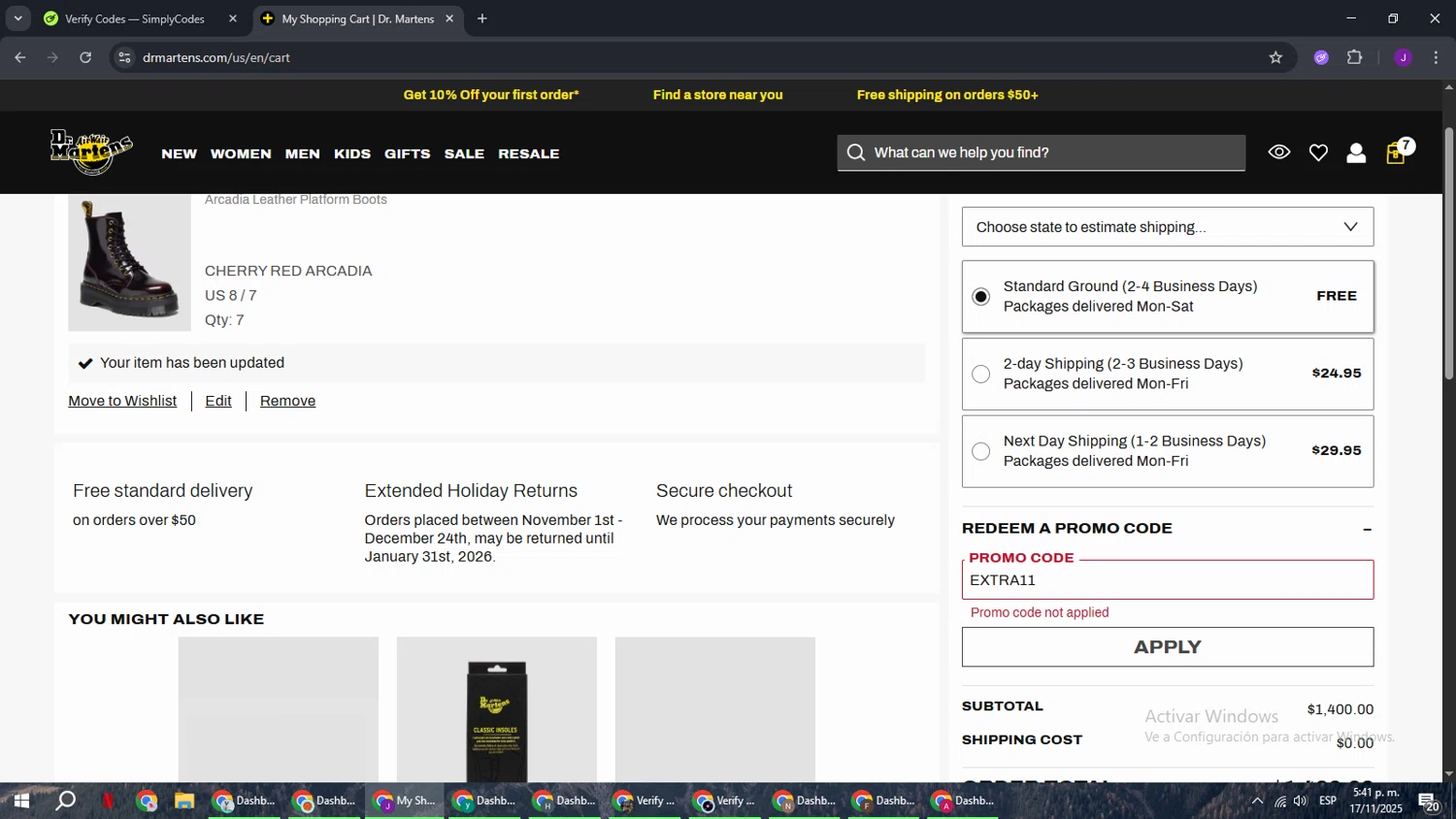Image resolution: width=1456 pixels, height=819 pixels.
Task: Show hidden system tray icons
Action: coord(1257,801)
